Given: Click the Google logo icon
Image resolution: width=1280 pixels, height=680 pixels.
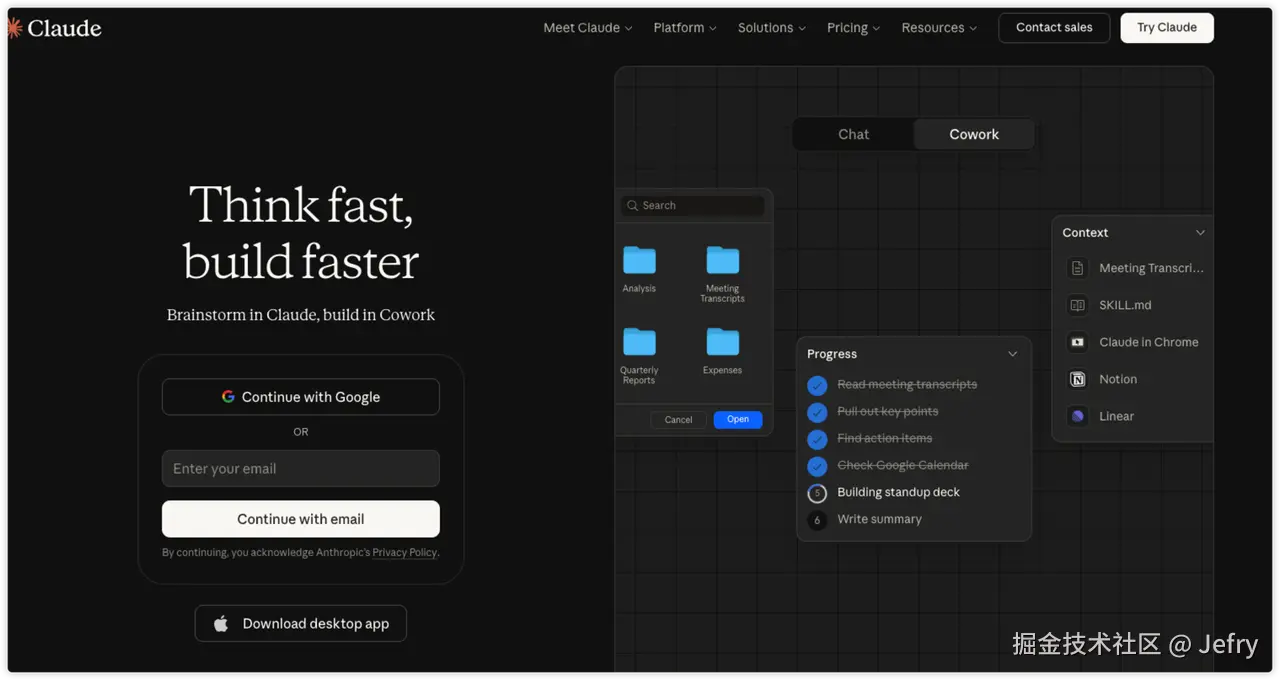Looking at the screenshot, I should [228, 397].
